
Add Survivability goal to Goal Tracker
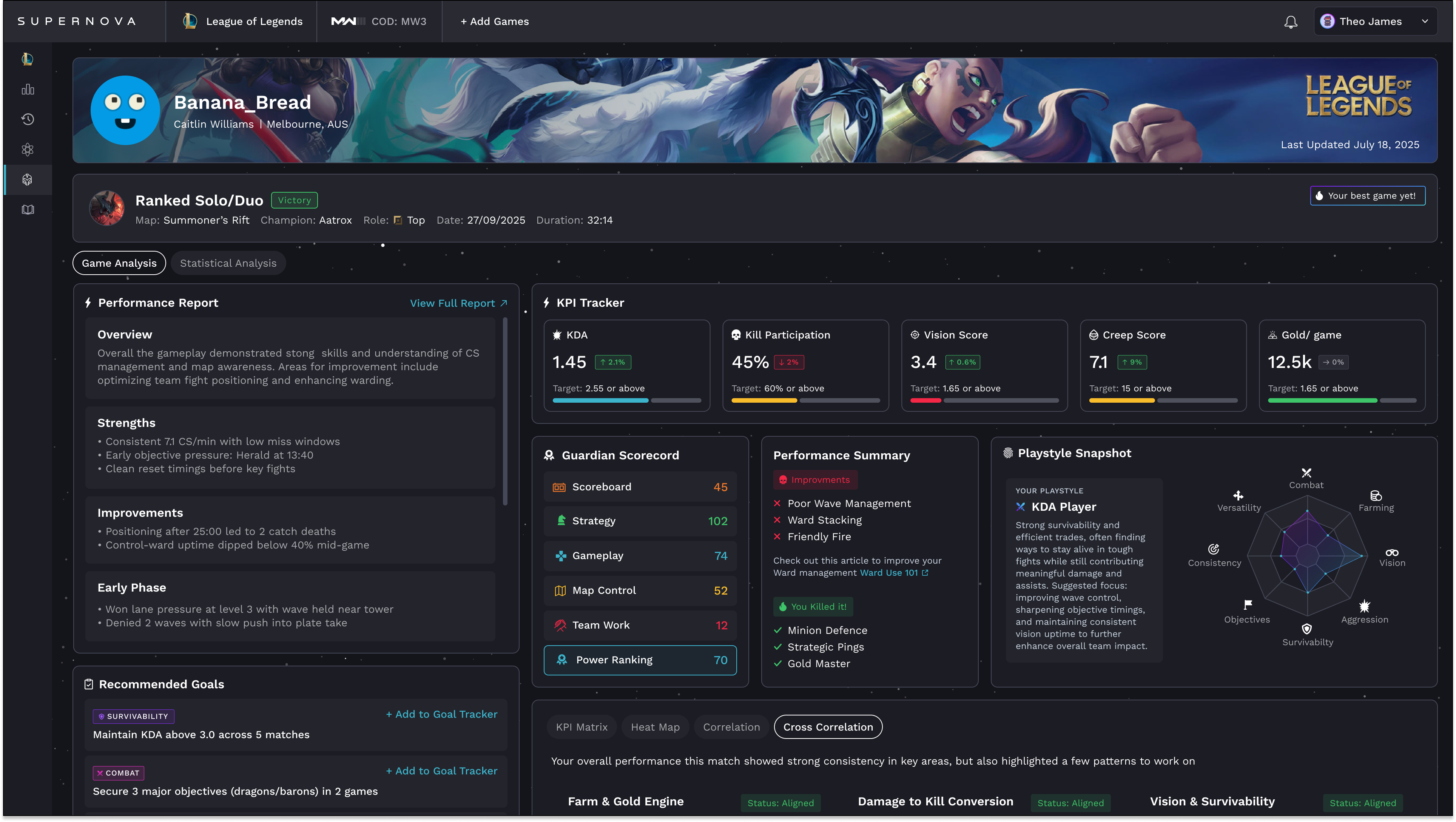click(441, 714)
